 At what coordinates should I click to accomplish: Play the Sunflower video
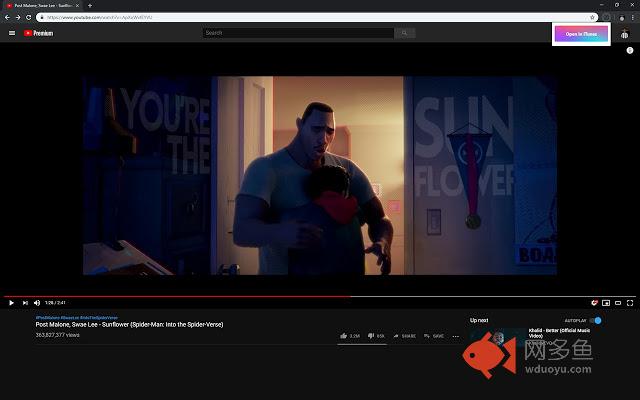pyautogui.click(x=11, y=303)
